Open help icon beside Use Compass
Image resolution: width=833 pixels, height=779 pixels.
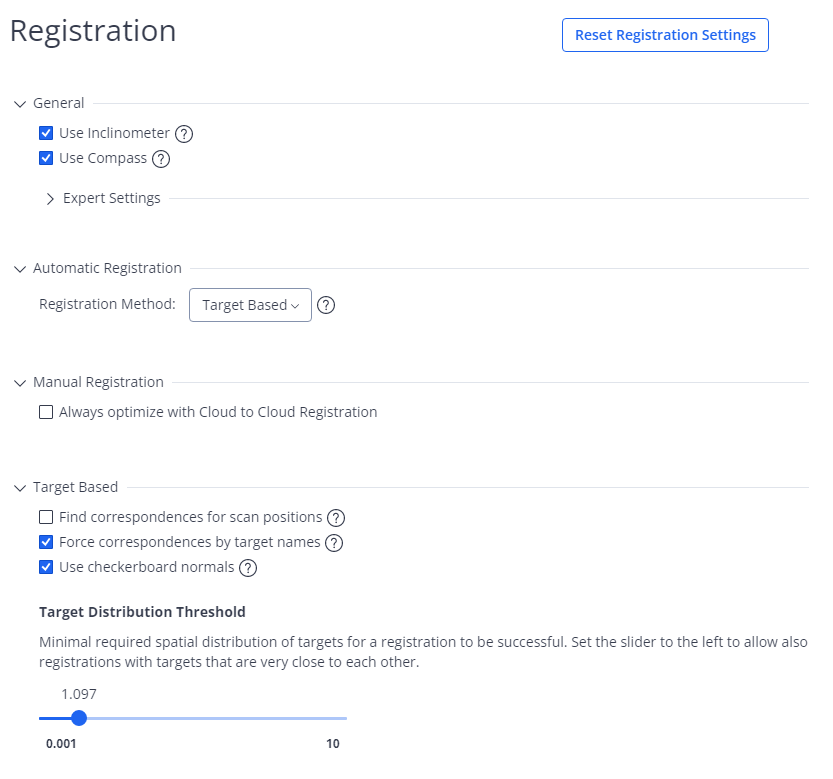(x=161, y=159)
